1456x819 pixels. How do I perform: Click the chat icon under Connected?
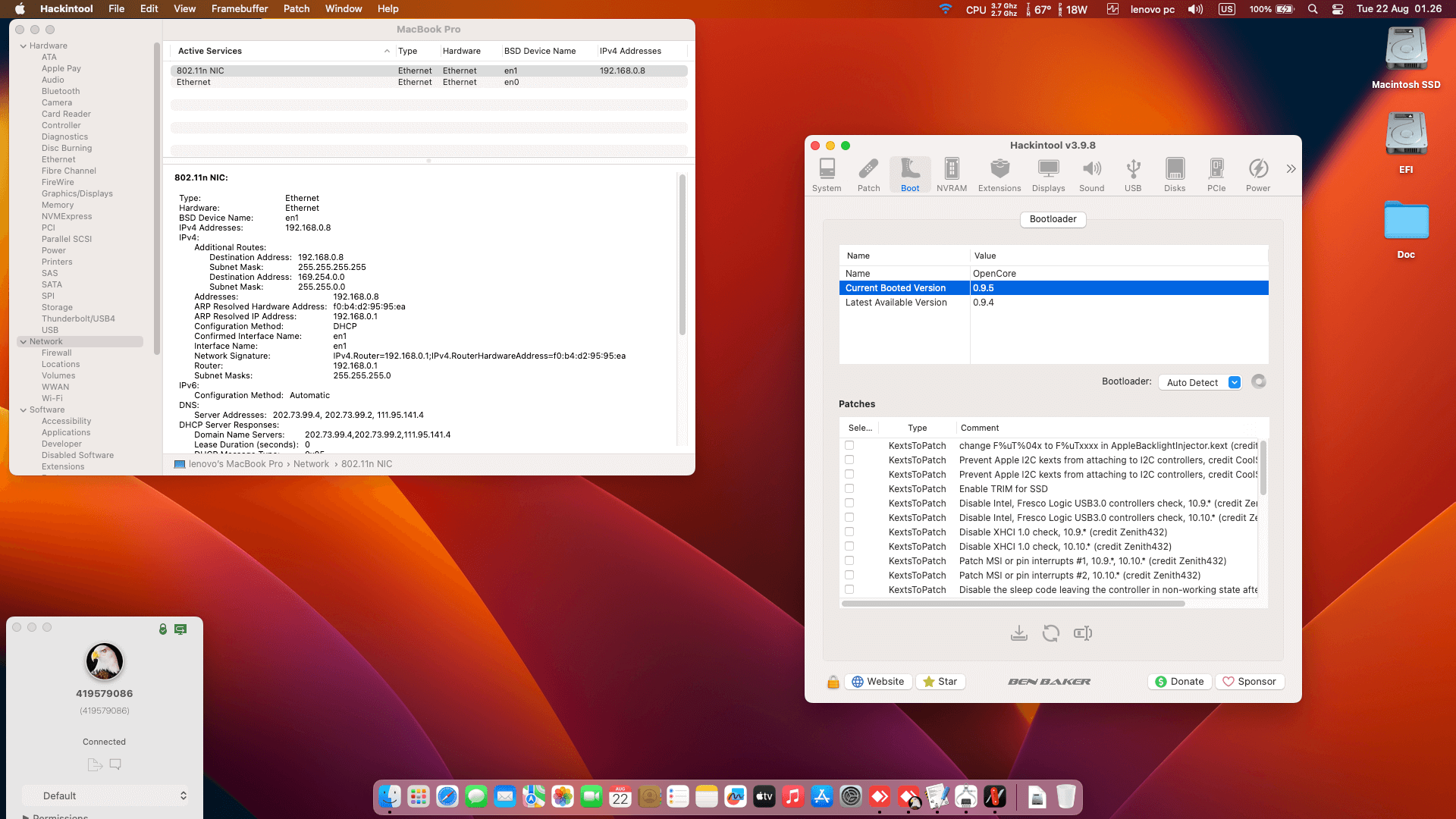coord(115,764)
